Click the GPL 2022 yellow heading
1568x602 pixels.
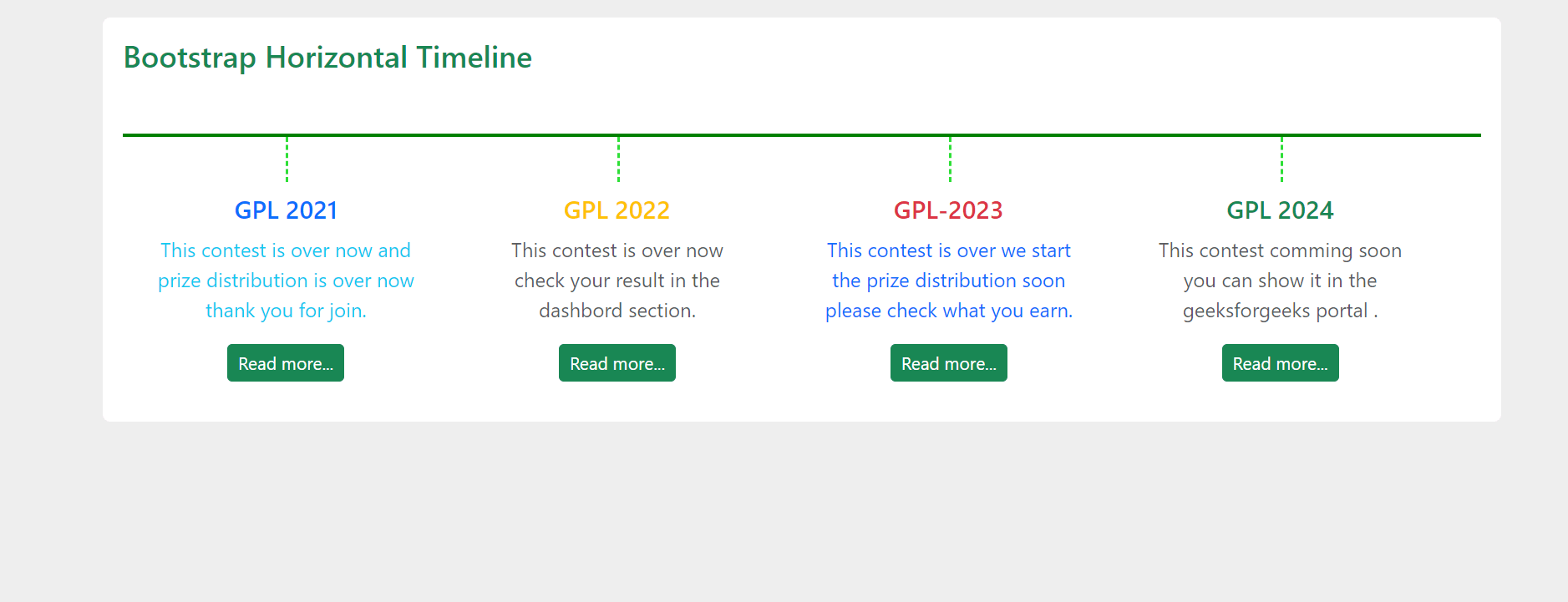(617, 210)
